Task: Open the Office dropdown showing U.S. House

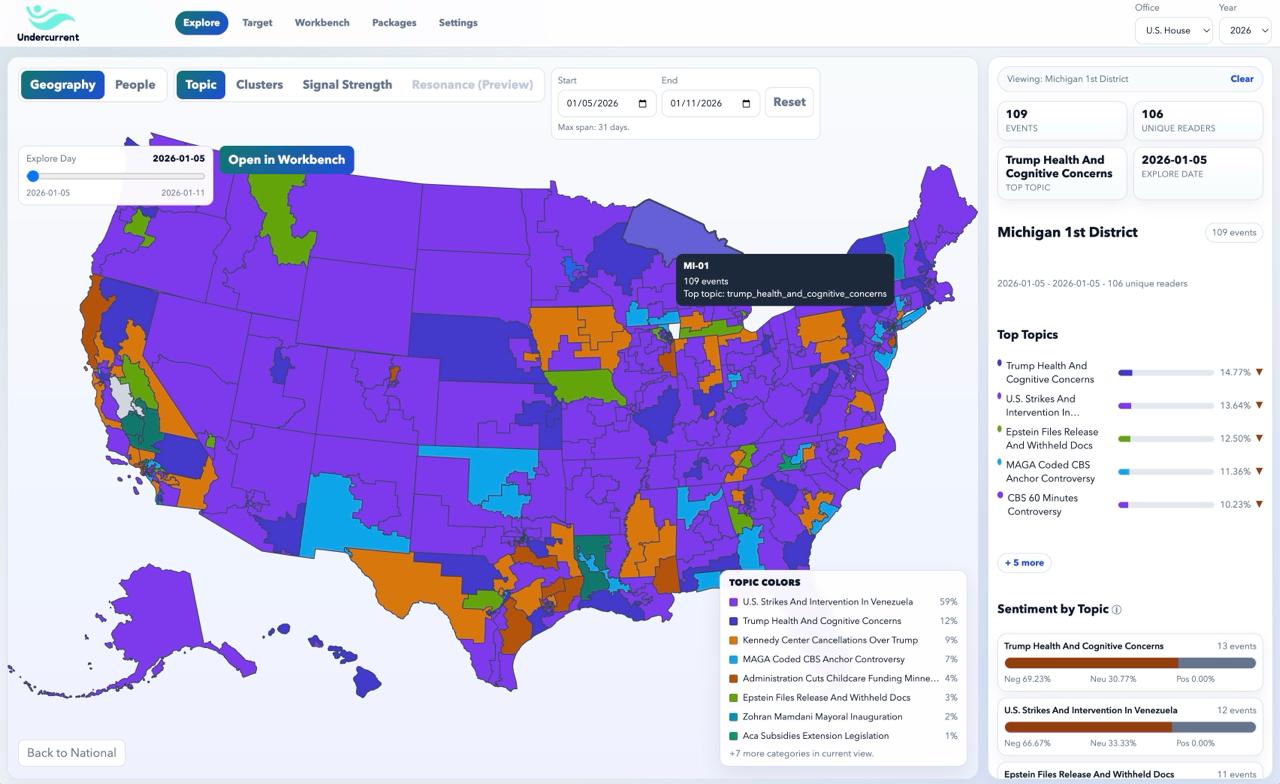Action: 1173,30
